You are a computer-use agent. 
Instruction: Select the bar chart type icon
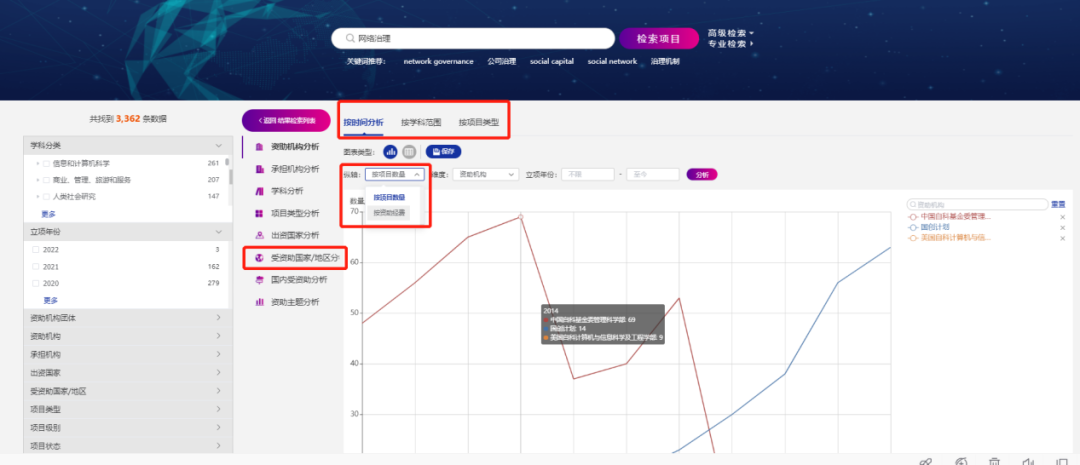click(391, 151)
